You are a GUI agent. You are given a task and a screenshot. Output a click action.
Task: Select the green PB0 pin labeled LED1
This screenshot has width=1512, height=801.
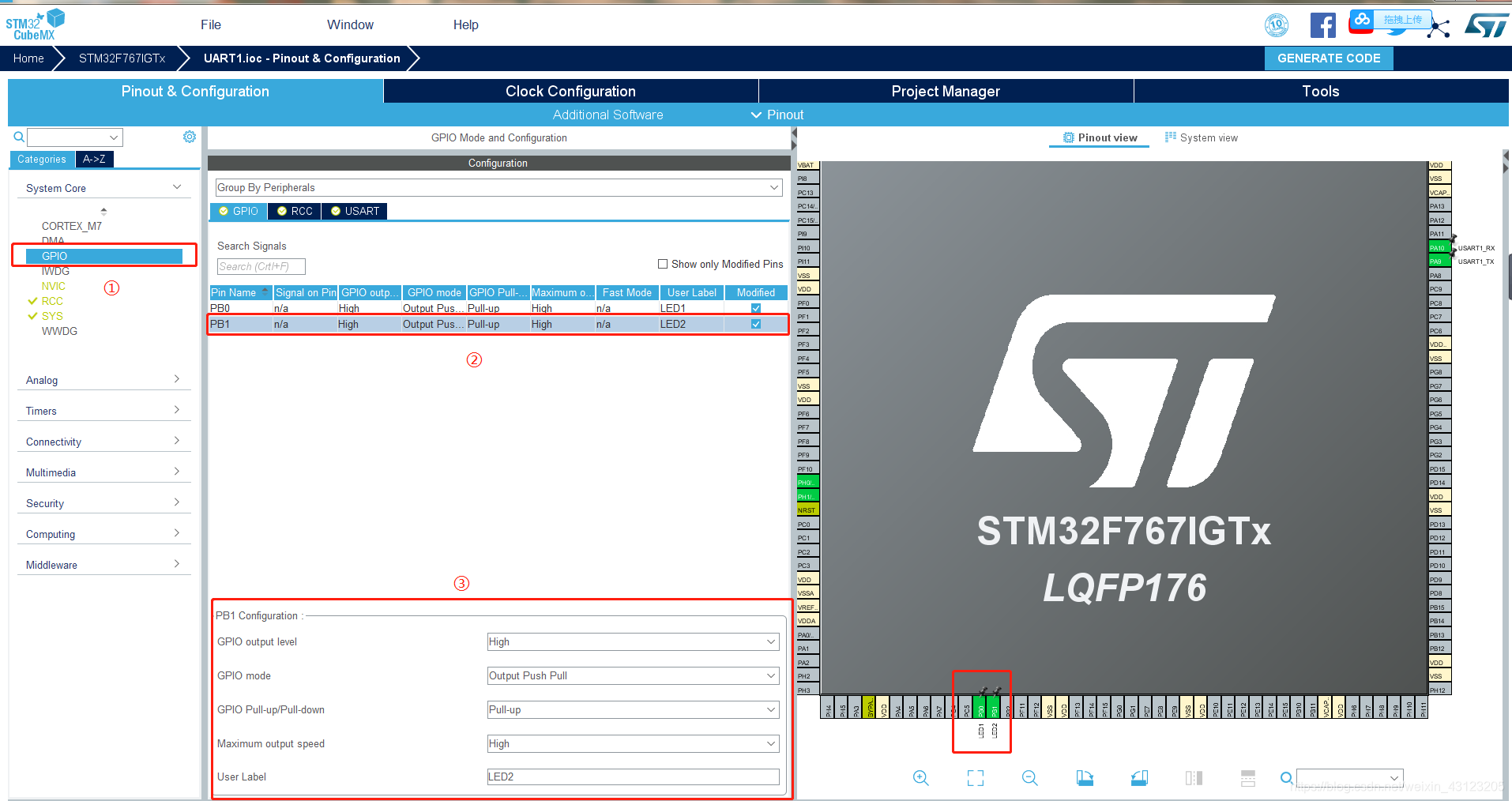[x=980, y=707]
